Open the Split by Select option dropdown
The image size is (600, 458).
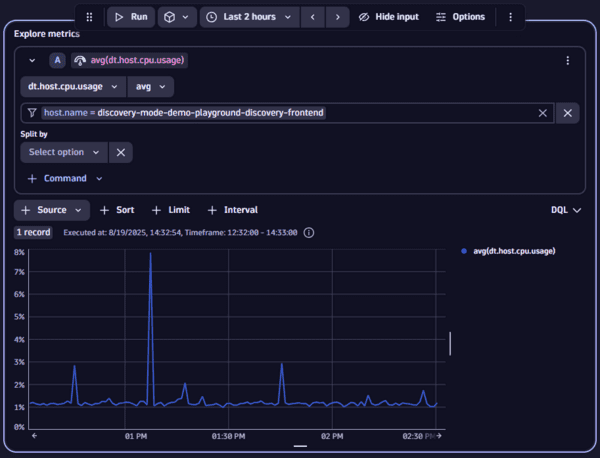coord(64,152)
